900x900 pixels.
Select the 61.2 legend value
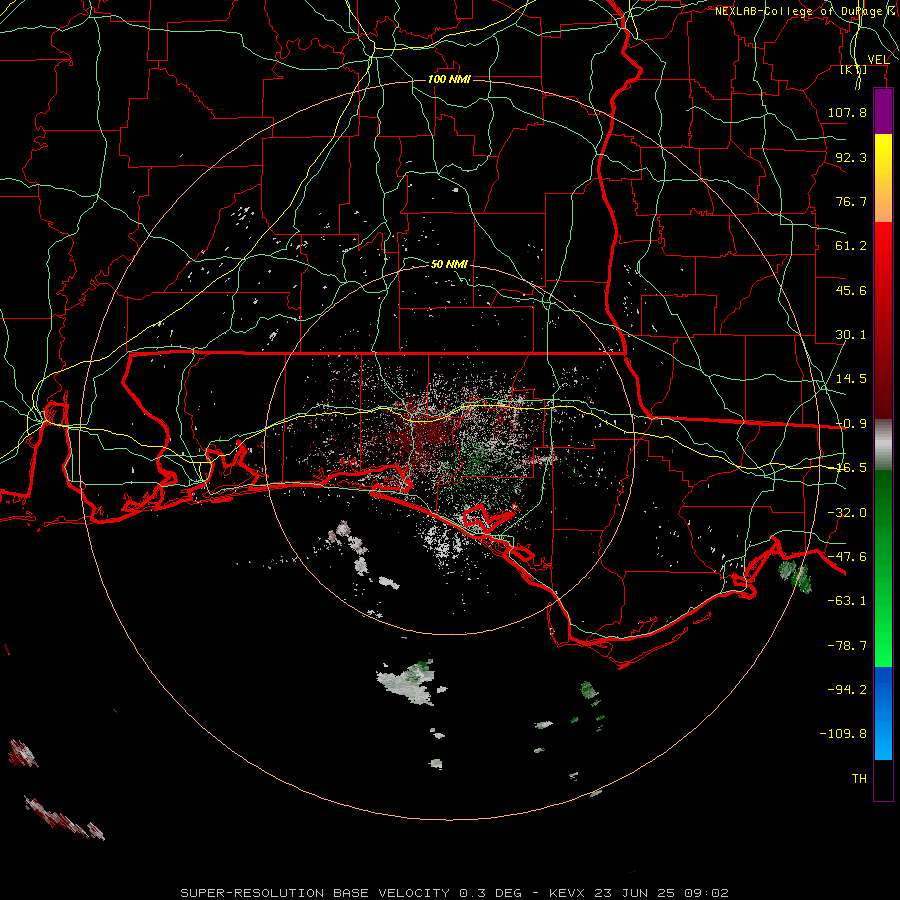click(851, 246)
